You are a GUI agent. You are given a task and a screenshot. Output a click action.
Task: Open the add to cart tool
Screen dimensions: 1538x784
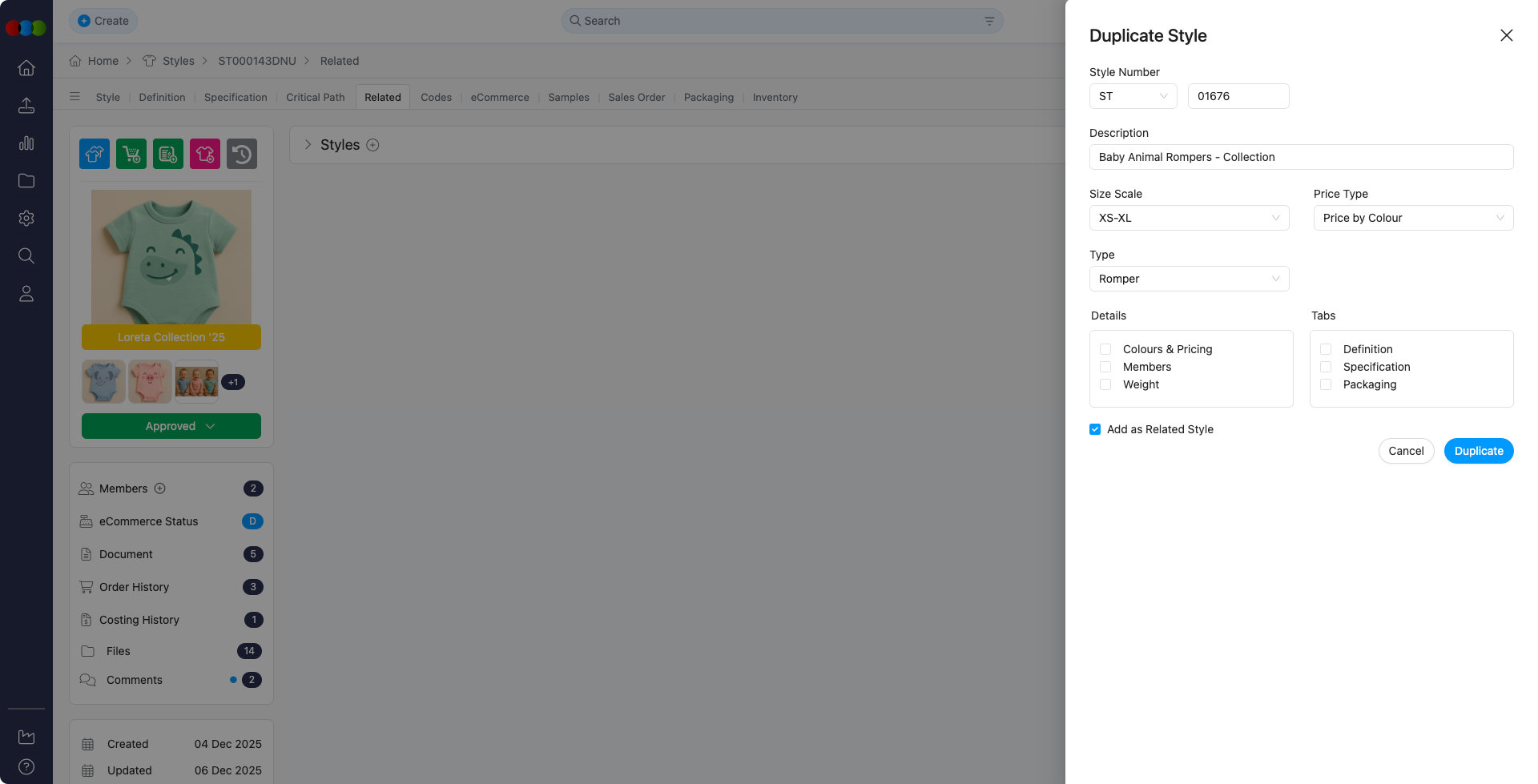click(x=131, y=154)
